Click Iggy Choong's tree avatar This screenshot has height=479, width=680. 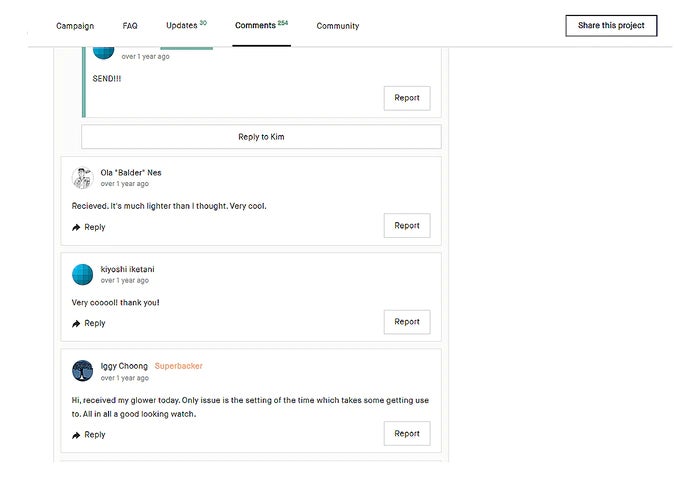click(83, 371)
